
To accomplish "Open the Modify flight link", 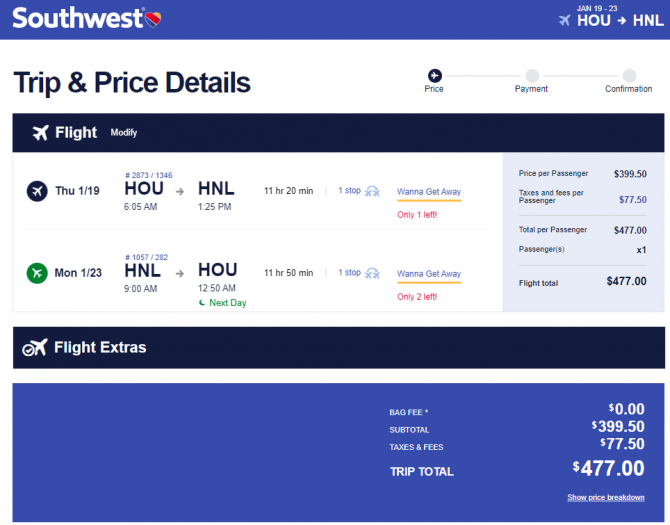I will click(x=124, y=133).
